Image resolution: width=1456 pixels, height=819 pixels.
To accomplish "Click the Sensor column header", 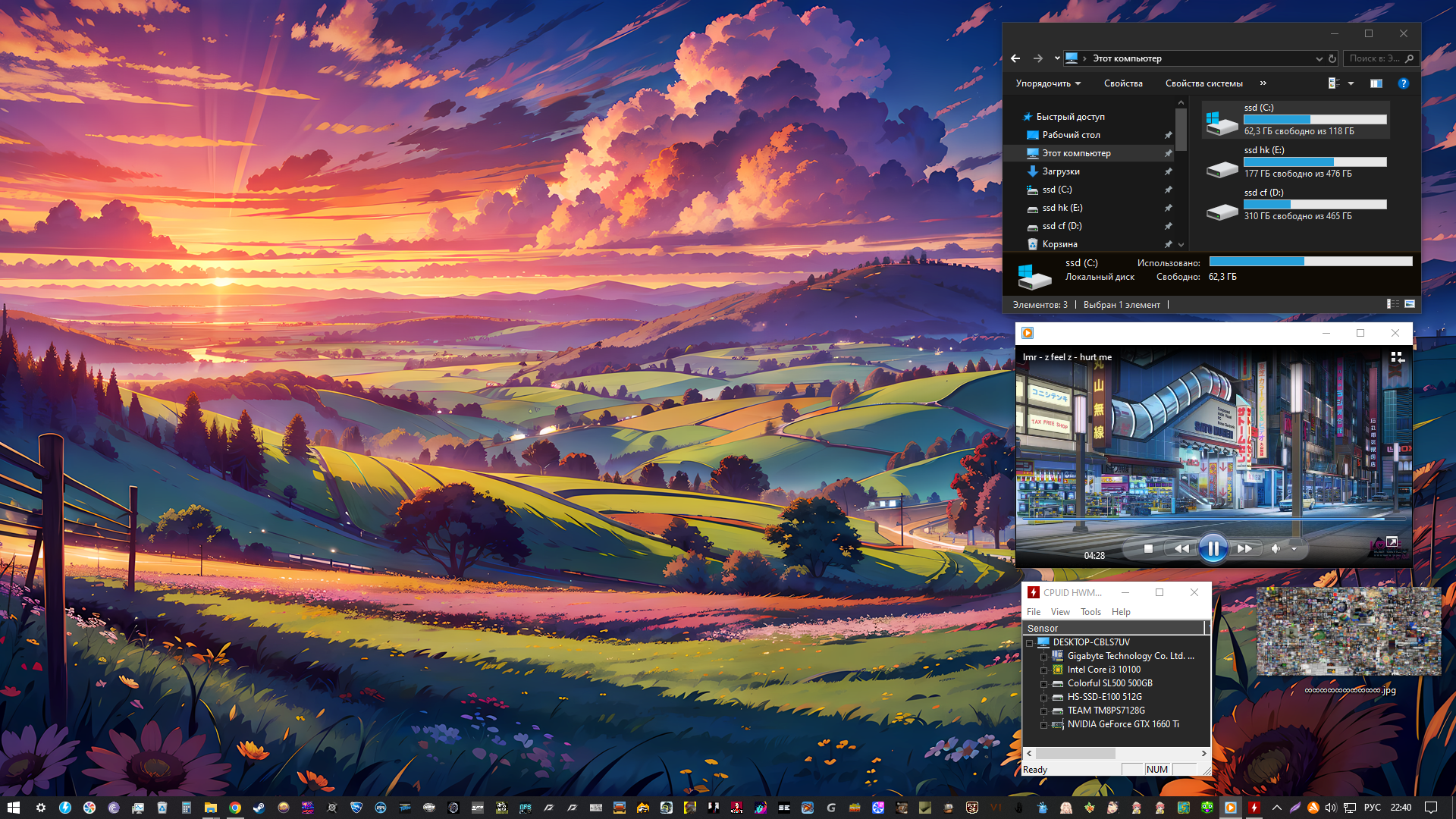I will point(1114,628).
